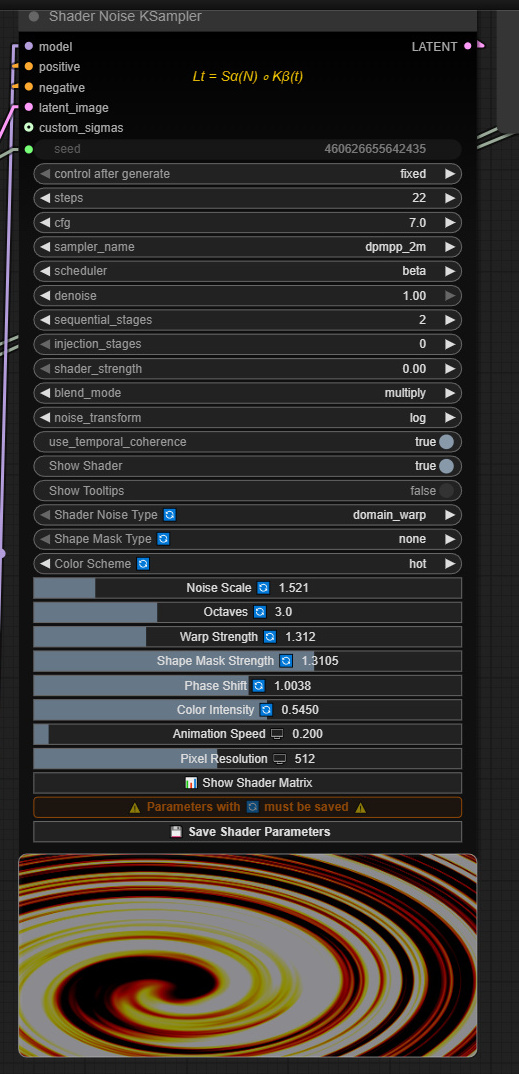
Task: Open the sampler_name dropdown showing dpmpp_2m
Action: [247, 247]
